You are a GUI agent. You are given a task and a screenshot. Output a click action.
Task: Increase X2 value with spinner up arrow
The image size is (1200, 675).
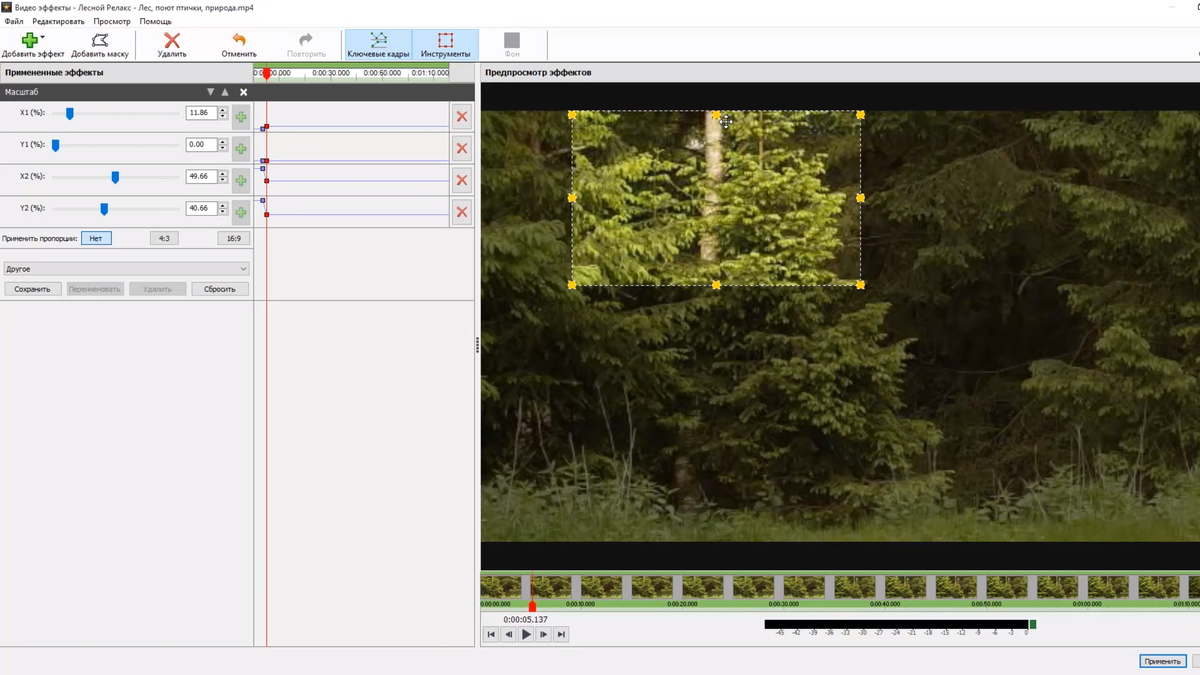click(223, 174)
